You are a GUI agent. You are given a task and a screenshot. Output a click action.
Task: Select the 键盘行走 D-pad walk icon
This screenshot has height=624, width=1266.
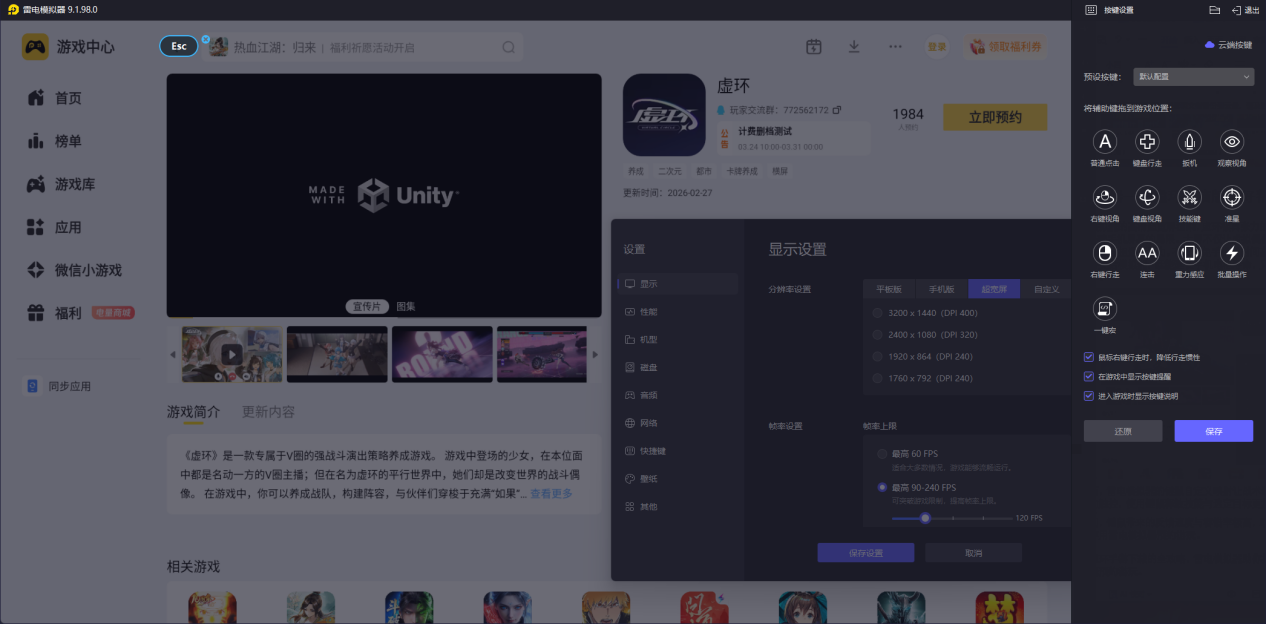[1147, 141]
